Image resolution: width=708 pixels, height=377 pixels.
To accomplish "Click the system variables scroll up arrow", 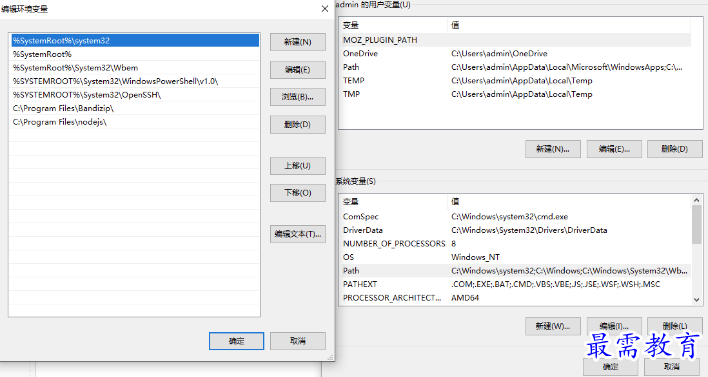I will click(x=696, y=200).
